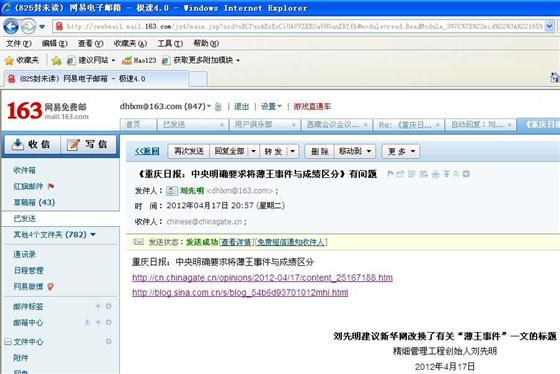Screen dimensions: 560x374
Task: Click the 写信 compose button
Action: (x=89, y=144)
